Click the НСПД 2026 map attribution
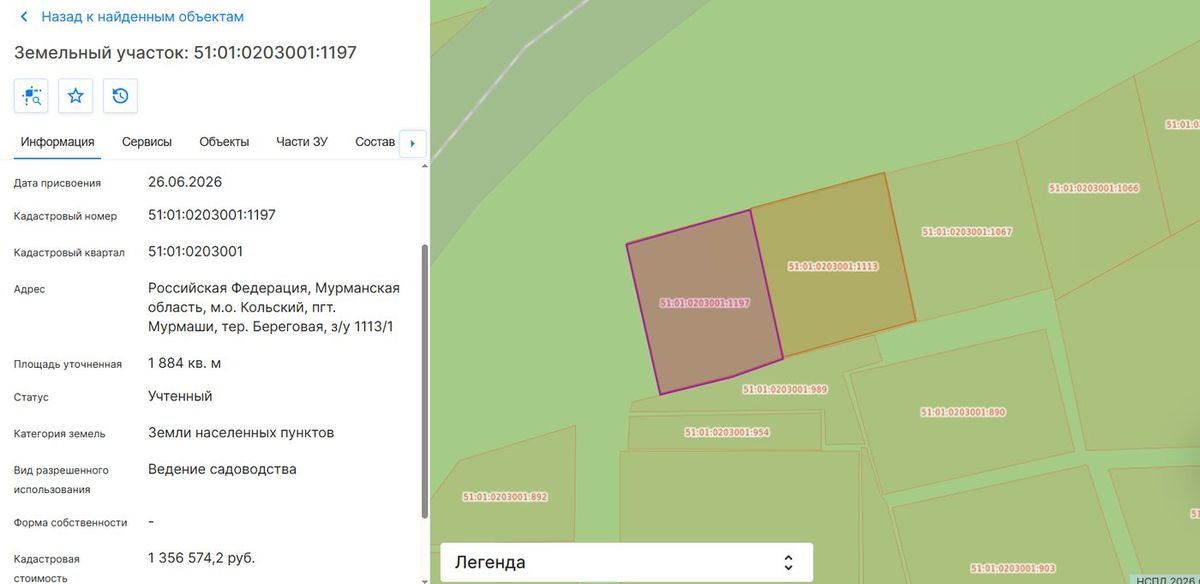 pos(1168,579)
